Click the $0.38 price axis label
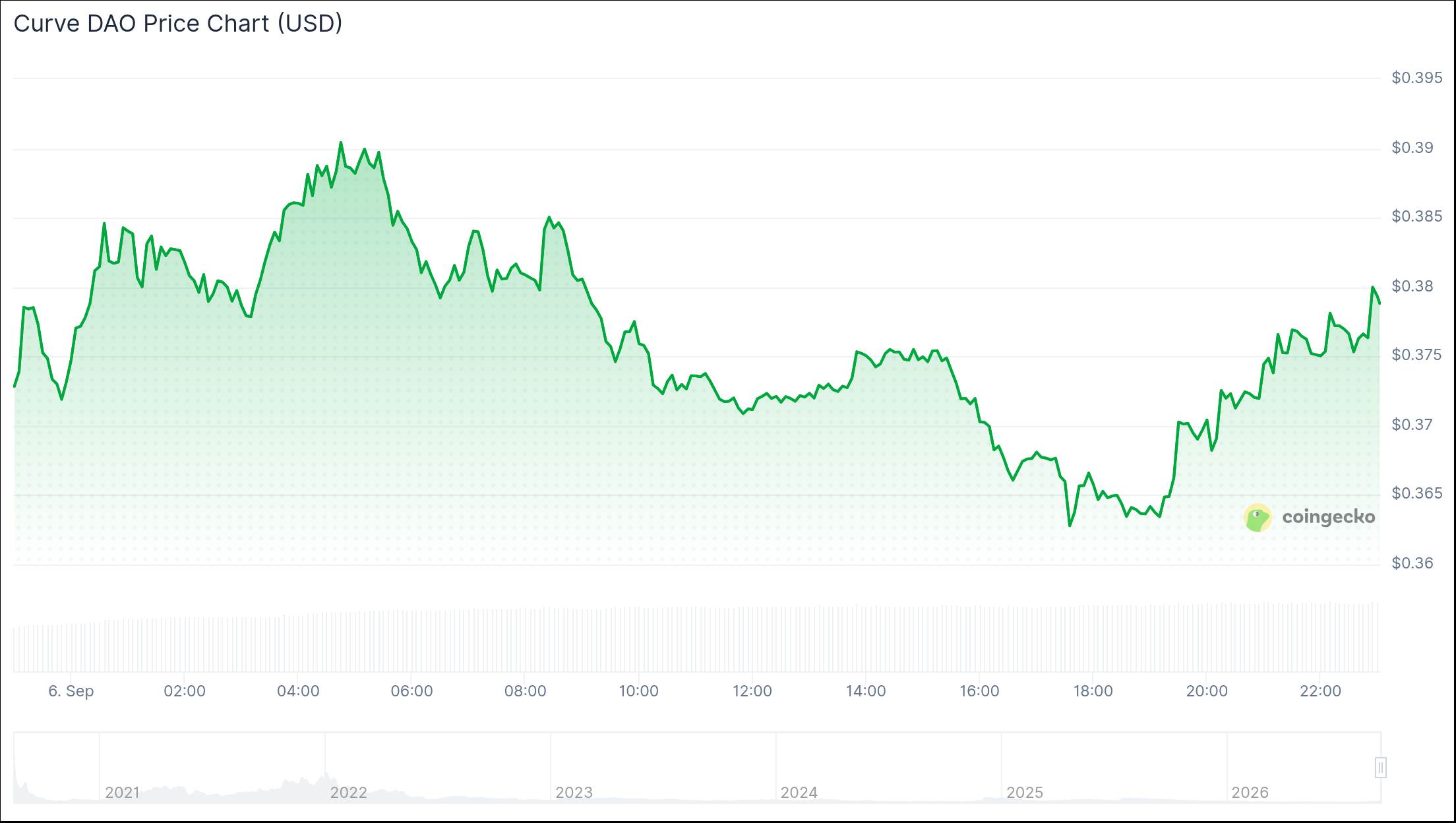Screen dimensions: 1456x823 click(x=1412, y=286)
